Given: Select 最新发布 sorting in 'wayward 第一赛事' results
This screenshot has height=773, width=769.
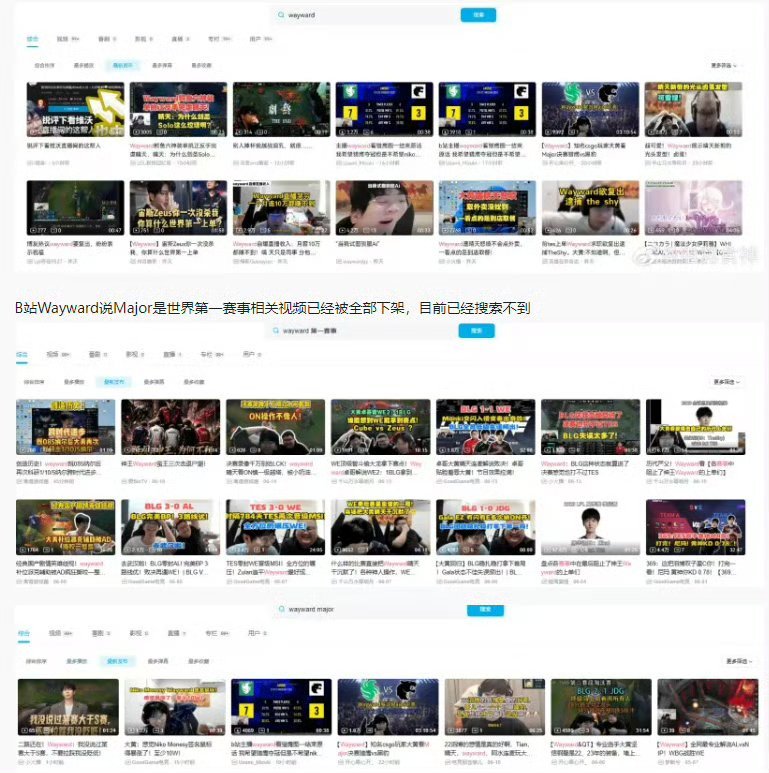Looking at the screenshot, I should point(114,382).
